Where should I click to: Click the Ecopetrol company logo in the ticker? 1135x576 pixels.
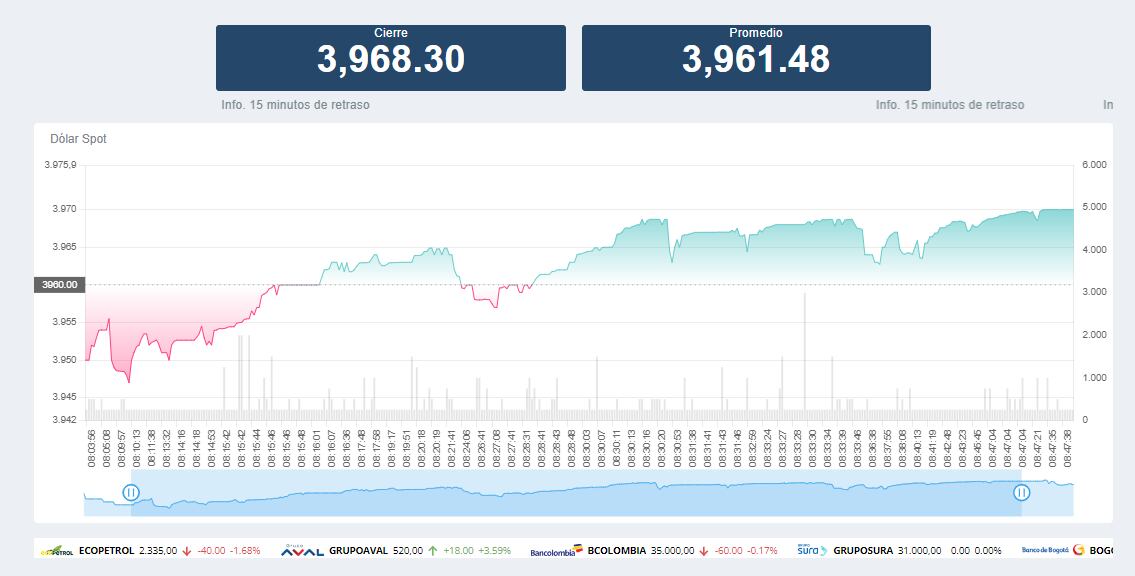(56, 550)
